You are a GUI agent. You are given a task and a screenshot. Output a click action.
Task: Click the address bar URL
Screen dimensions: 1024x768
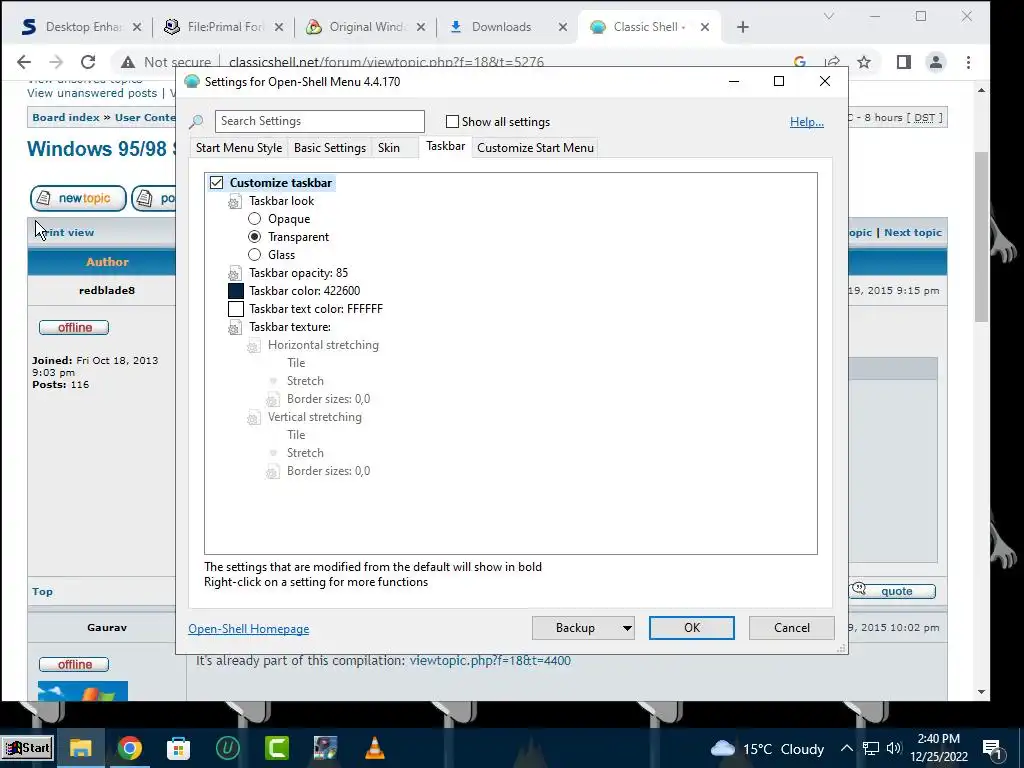(386, 62)
